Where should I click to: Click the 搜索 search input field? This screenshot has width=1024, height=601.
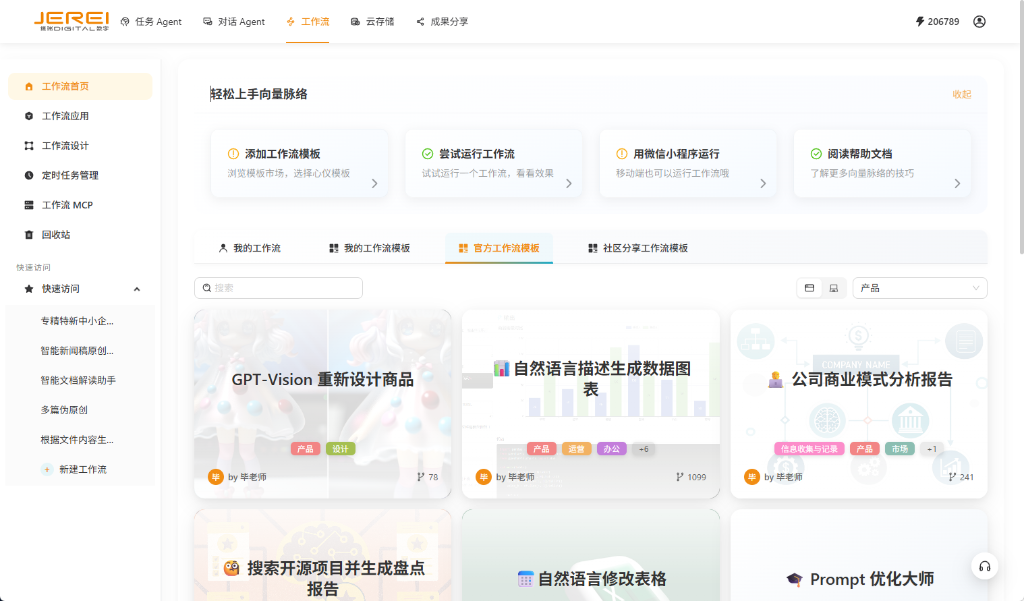278,288
